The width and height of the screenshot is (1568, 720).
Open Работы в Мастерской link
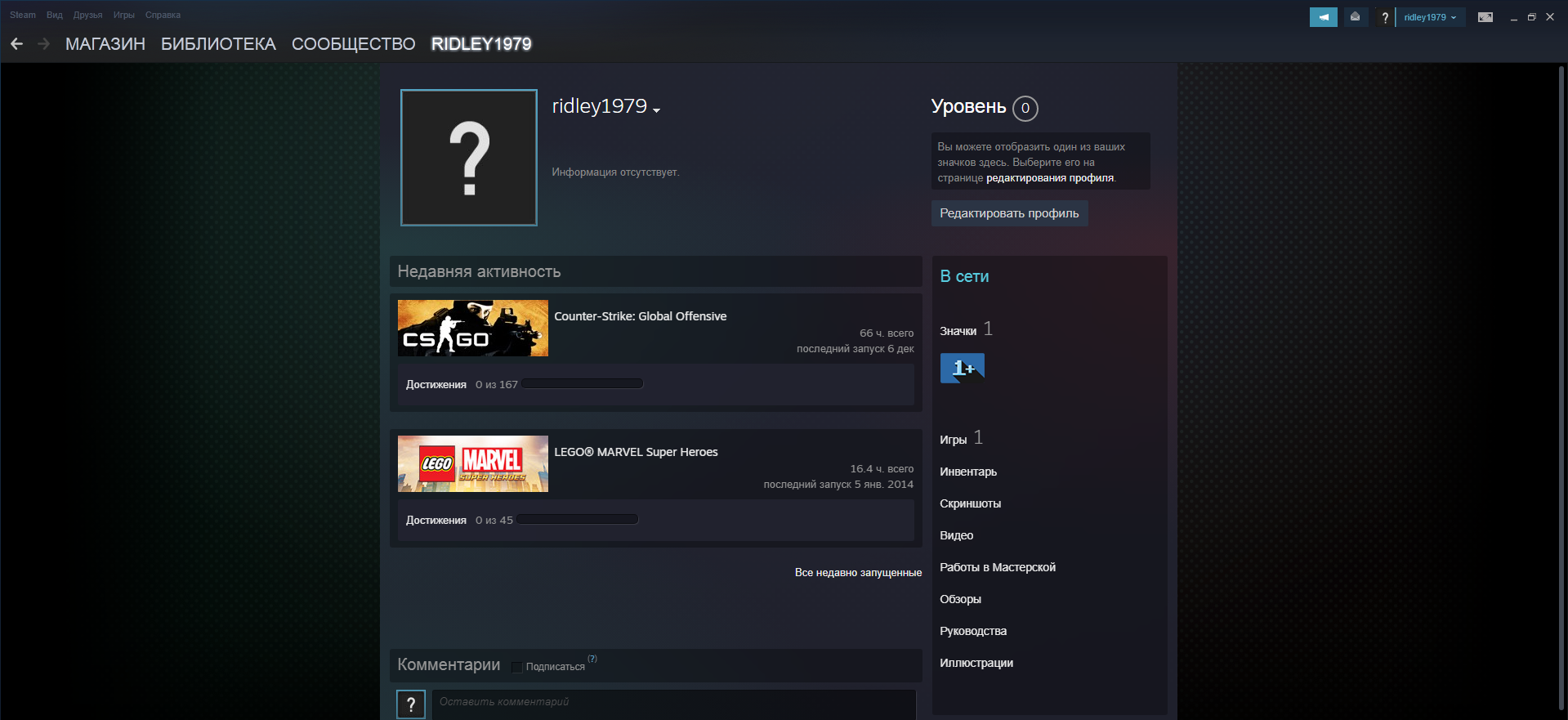998,567
